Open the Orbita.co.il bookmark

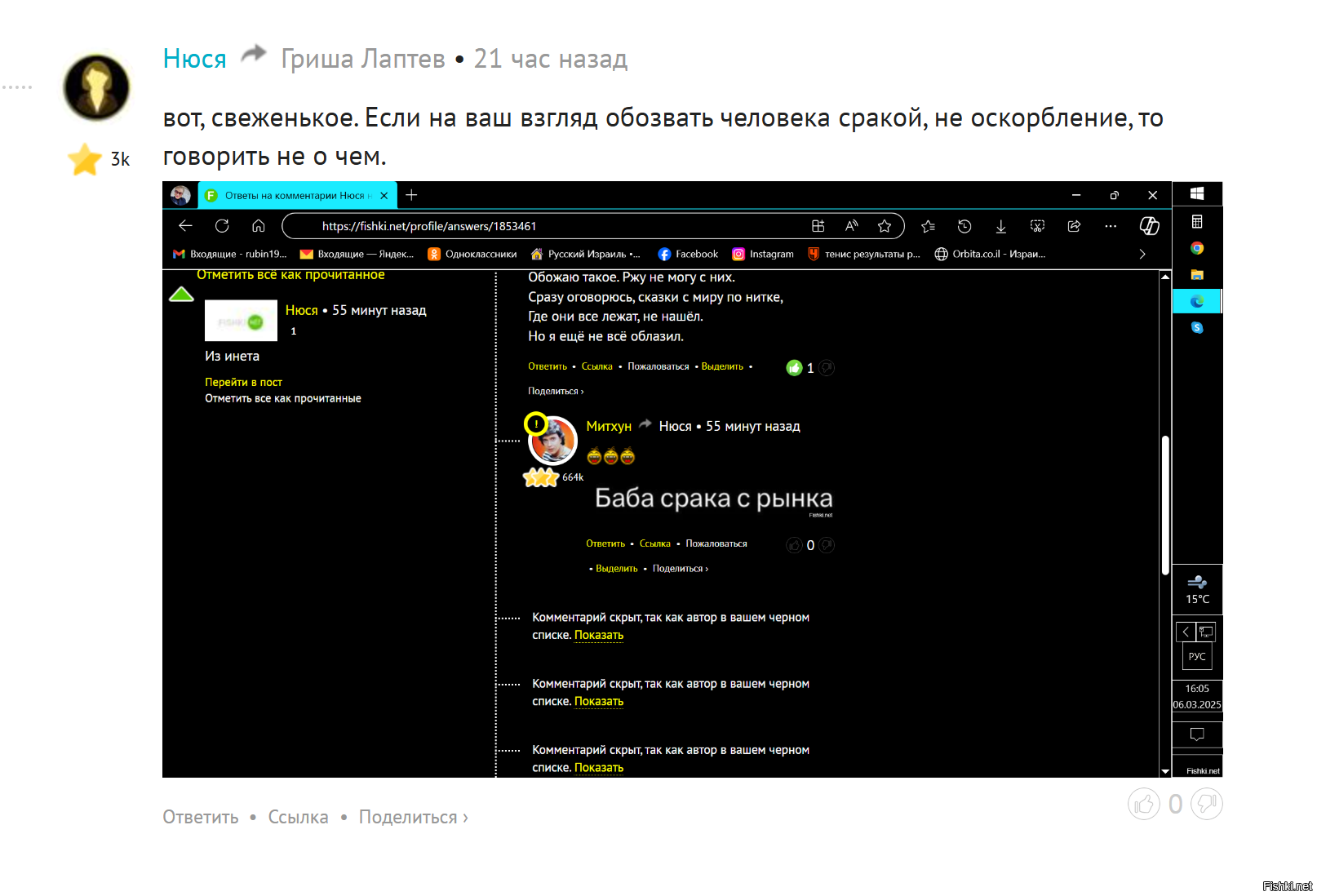(990, 254)
